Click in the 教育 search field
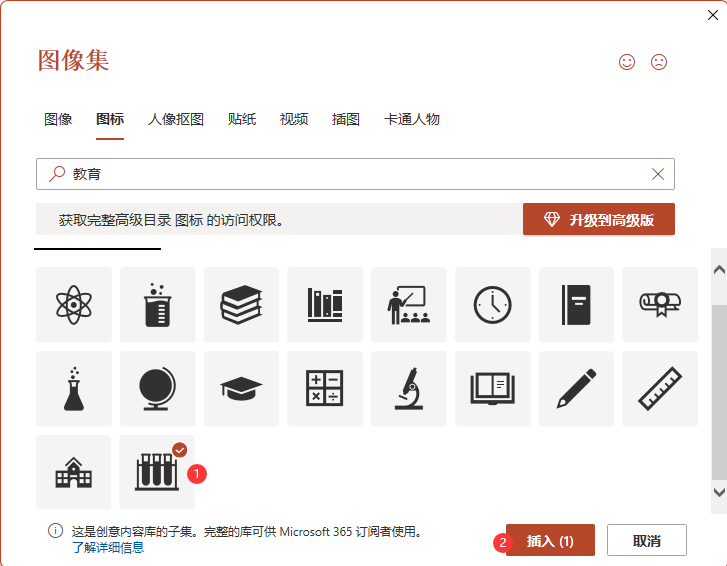Image resolution: width=727 pixels, height=566 pixels. (355, 174)
